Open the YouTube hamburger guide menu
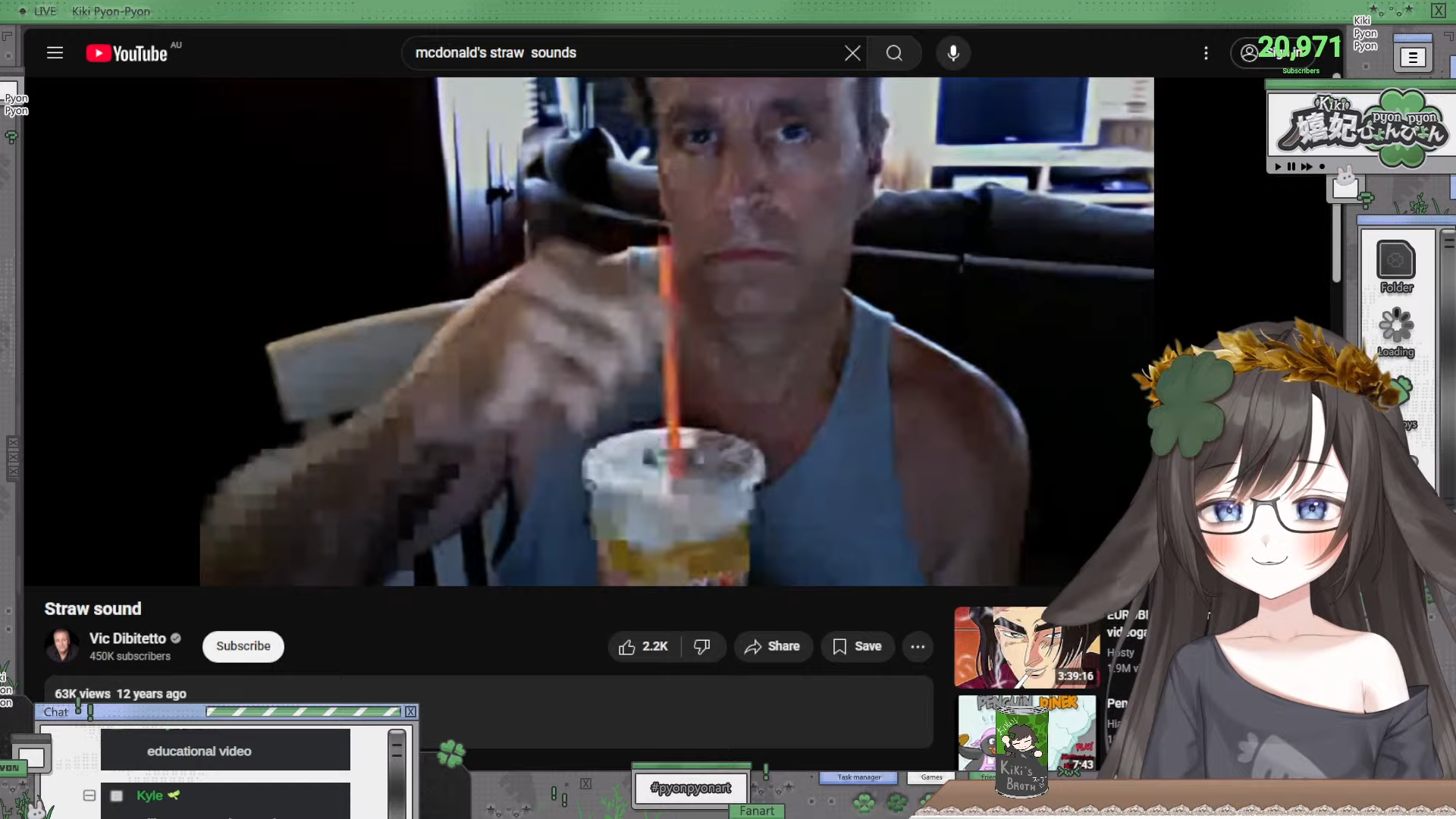 tap(55, 53)
